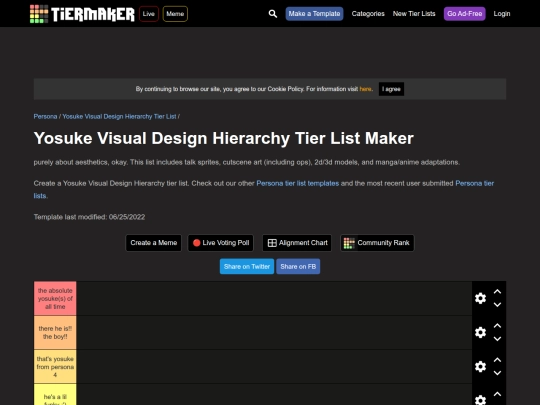This screenshot has height=405, width=540.
Task: Share on Twitter
Action: pyautogui.click(x=247, y=267)
